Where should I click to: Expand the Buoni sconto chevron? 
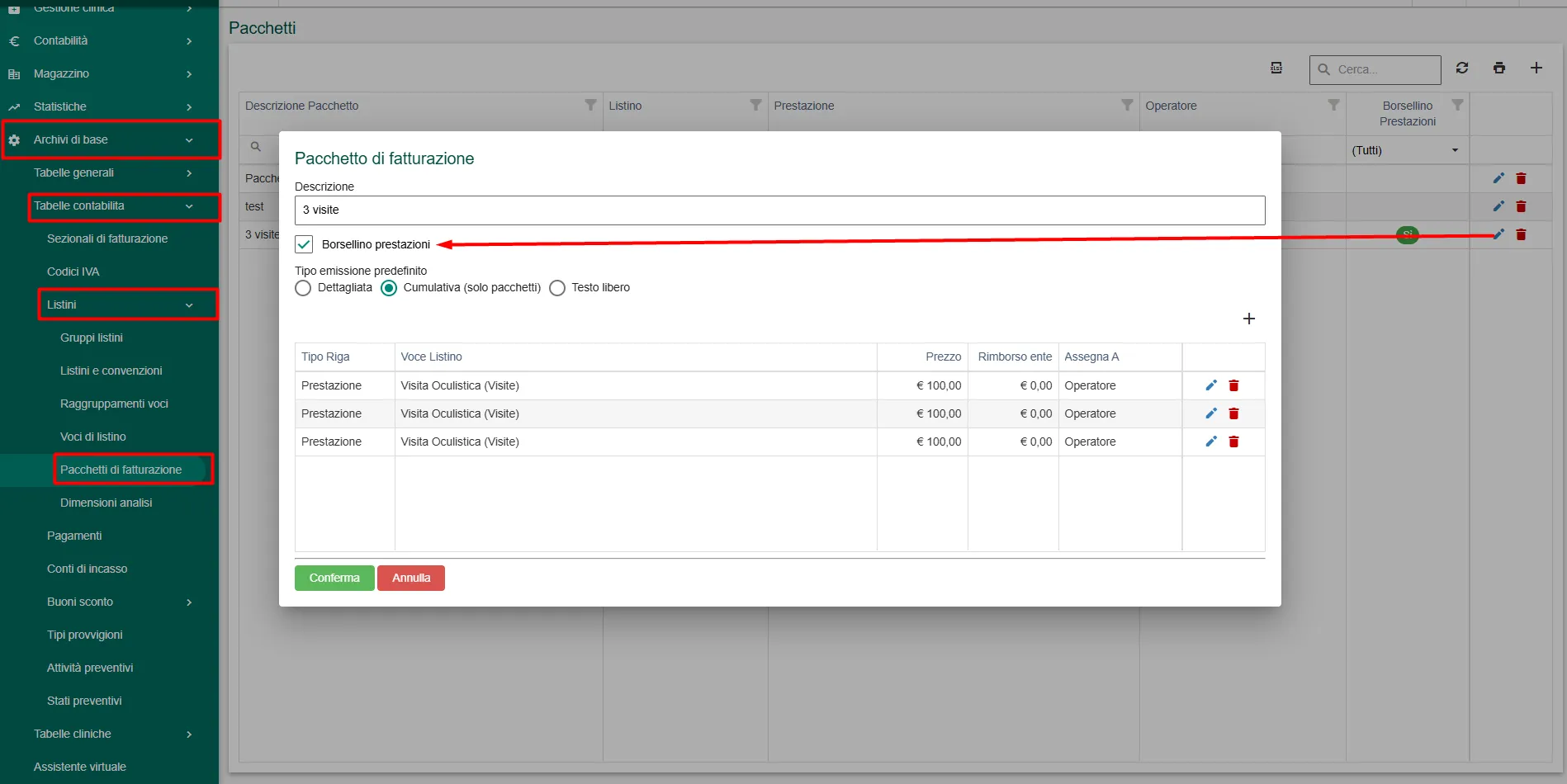pyautogui.click(x=189, y=602)
